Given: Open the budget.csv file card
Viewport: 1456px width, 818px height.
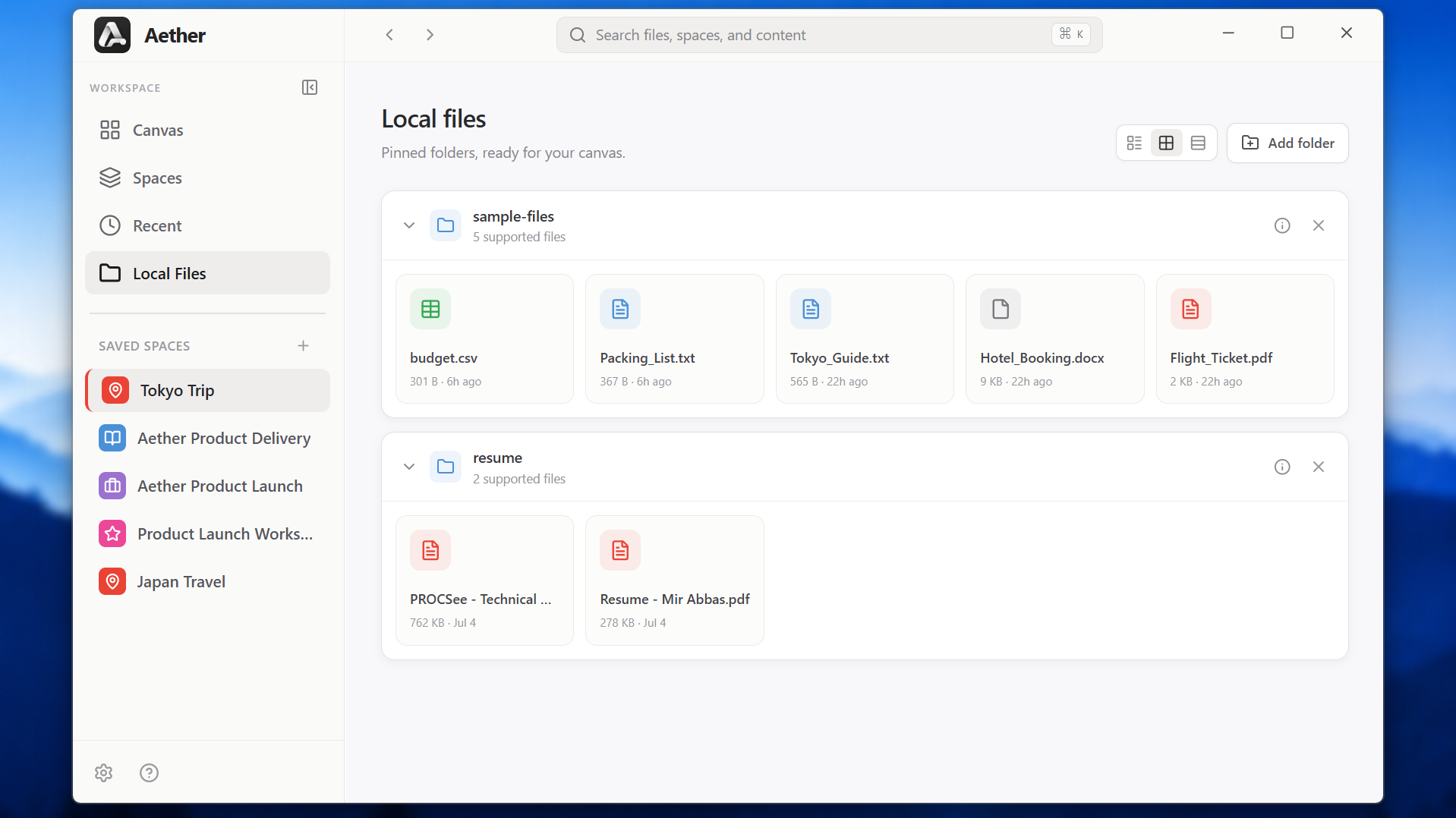Looking at the screenshot, I should 484,338.
